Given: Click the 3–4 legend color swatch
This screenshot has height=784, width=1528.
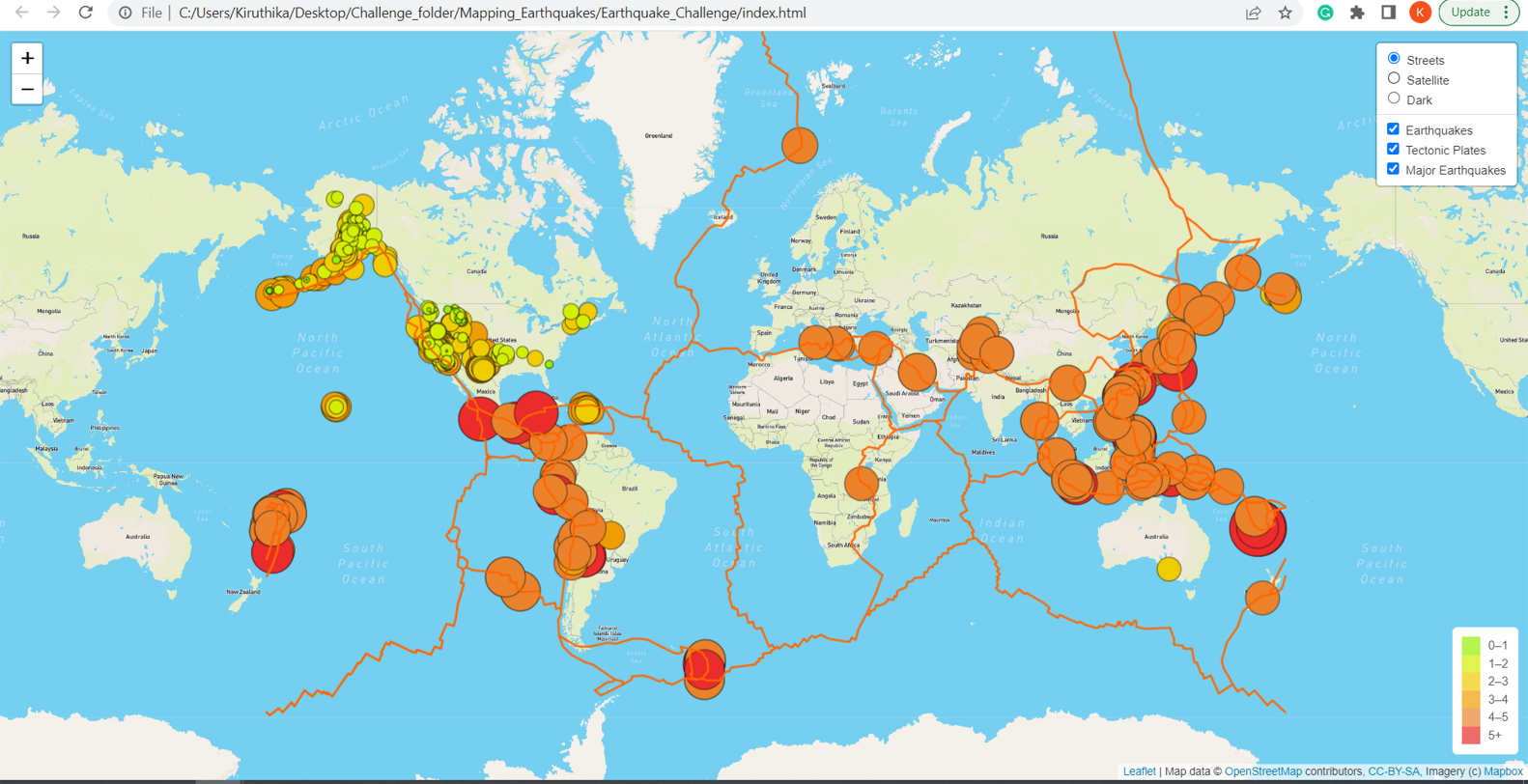Looking at the screenshot, I should [1471, 699].
